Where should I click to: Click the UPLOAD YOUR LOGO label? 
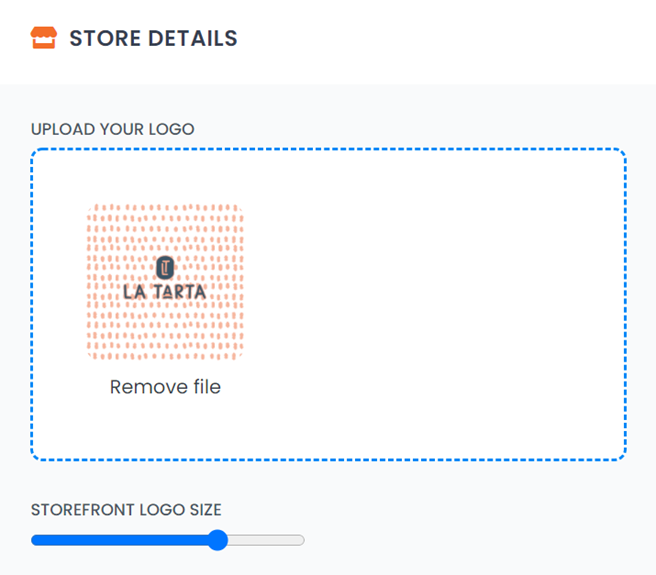point(113,129)
